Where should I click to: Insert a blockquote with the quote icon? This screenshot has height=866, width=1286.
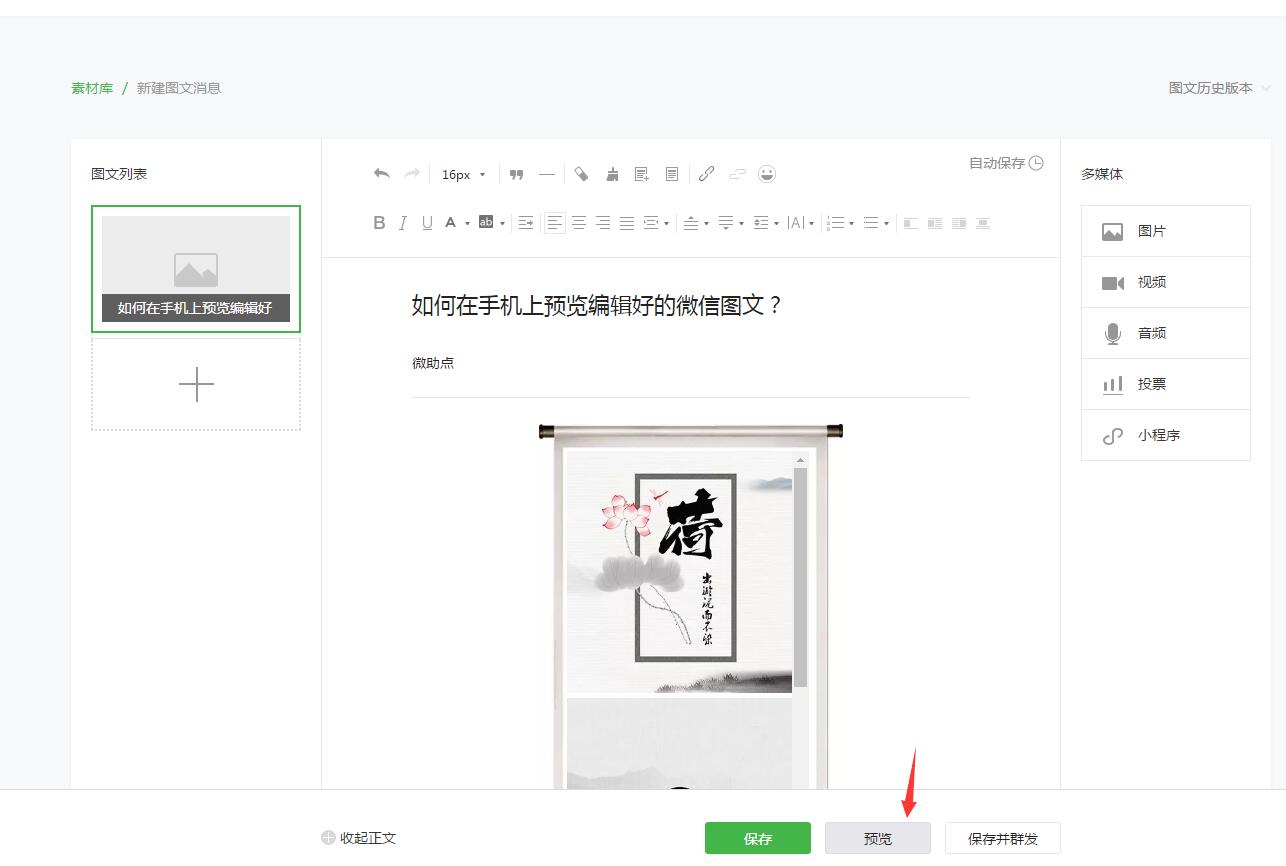516,174
